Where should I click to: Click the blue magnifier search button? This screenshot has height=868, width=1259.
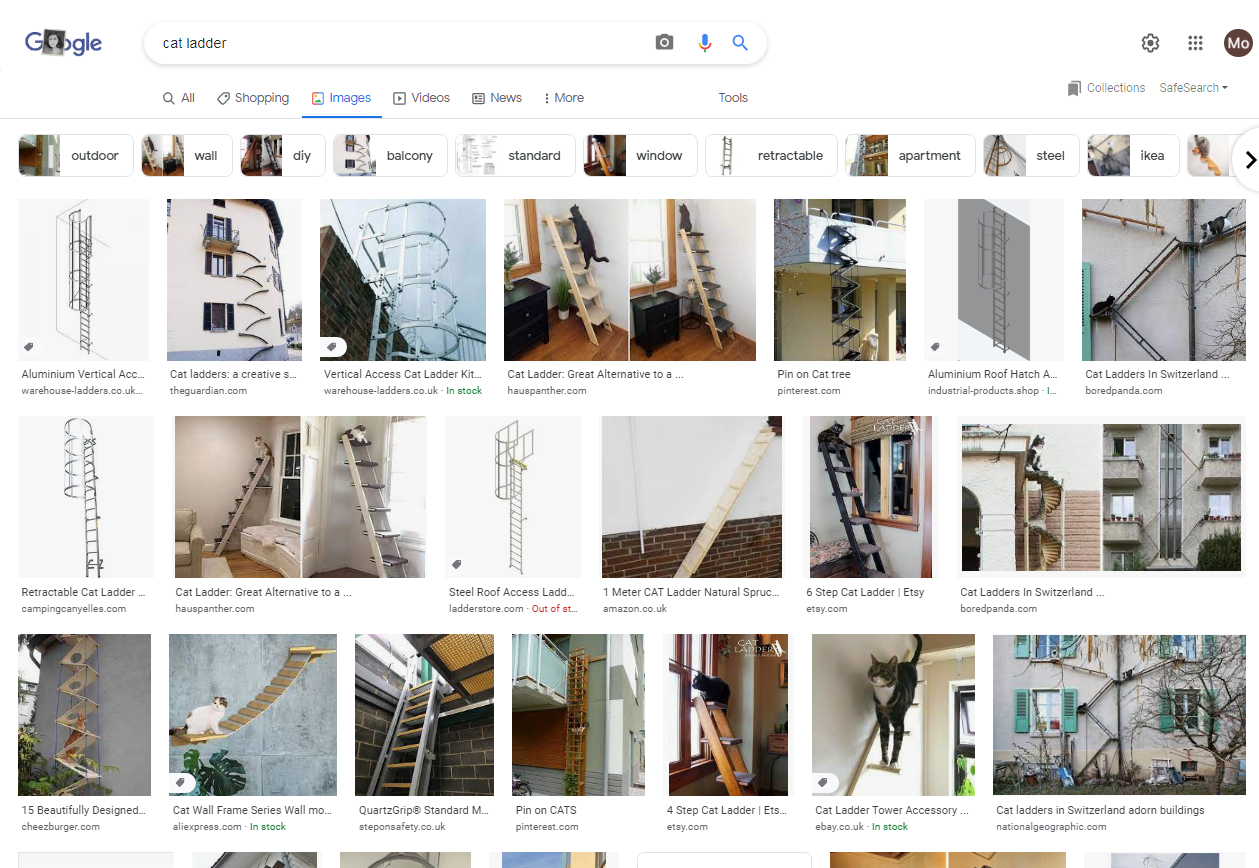740,43
